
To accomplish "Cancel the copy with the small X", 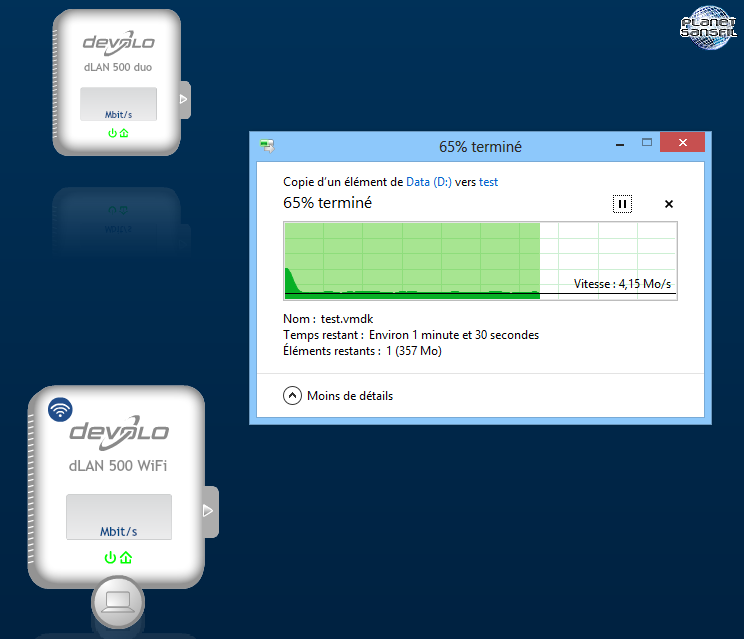I will click(669, 204).
